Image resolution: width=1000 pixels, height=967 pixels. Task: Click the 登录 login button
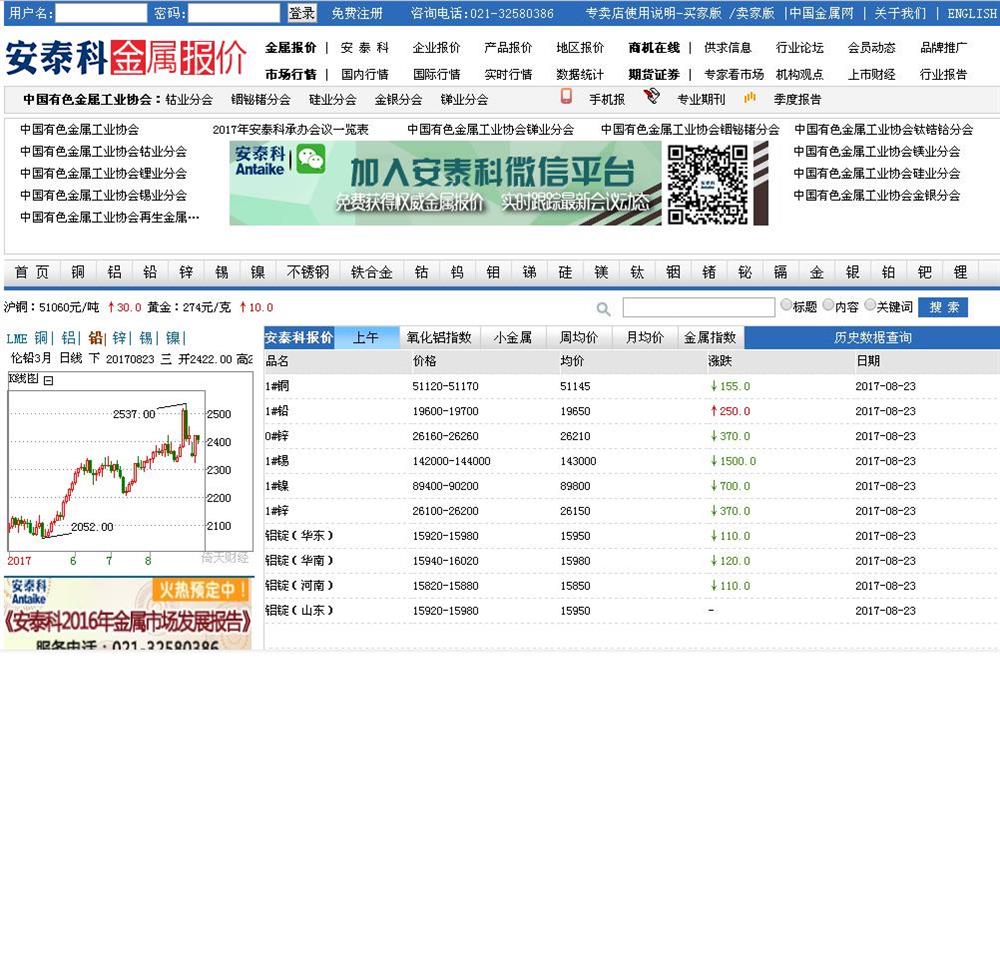(302, 13)
